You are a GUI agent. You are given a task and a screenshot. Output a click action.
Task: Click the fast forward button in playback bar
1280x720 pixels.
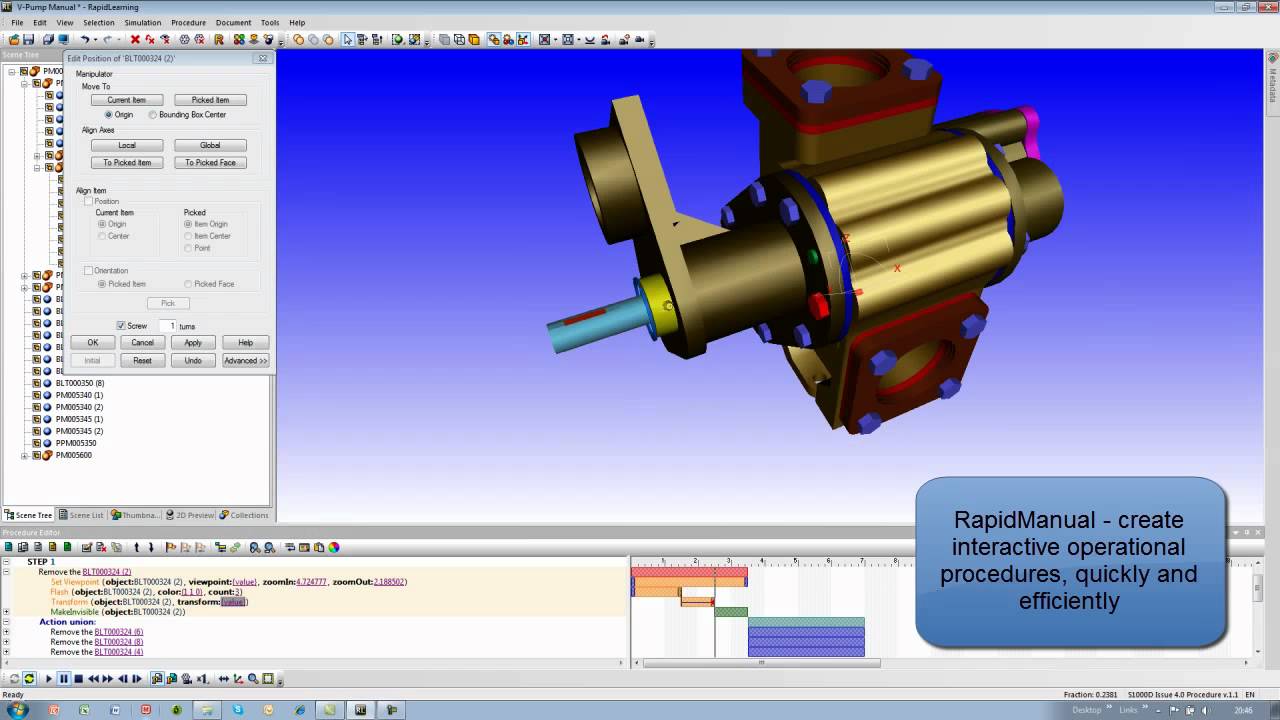tap(107, 679)
